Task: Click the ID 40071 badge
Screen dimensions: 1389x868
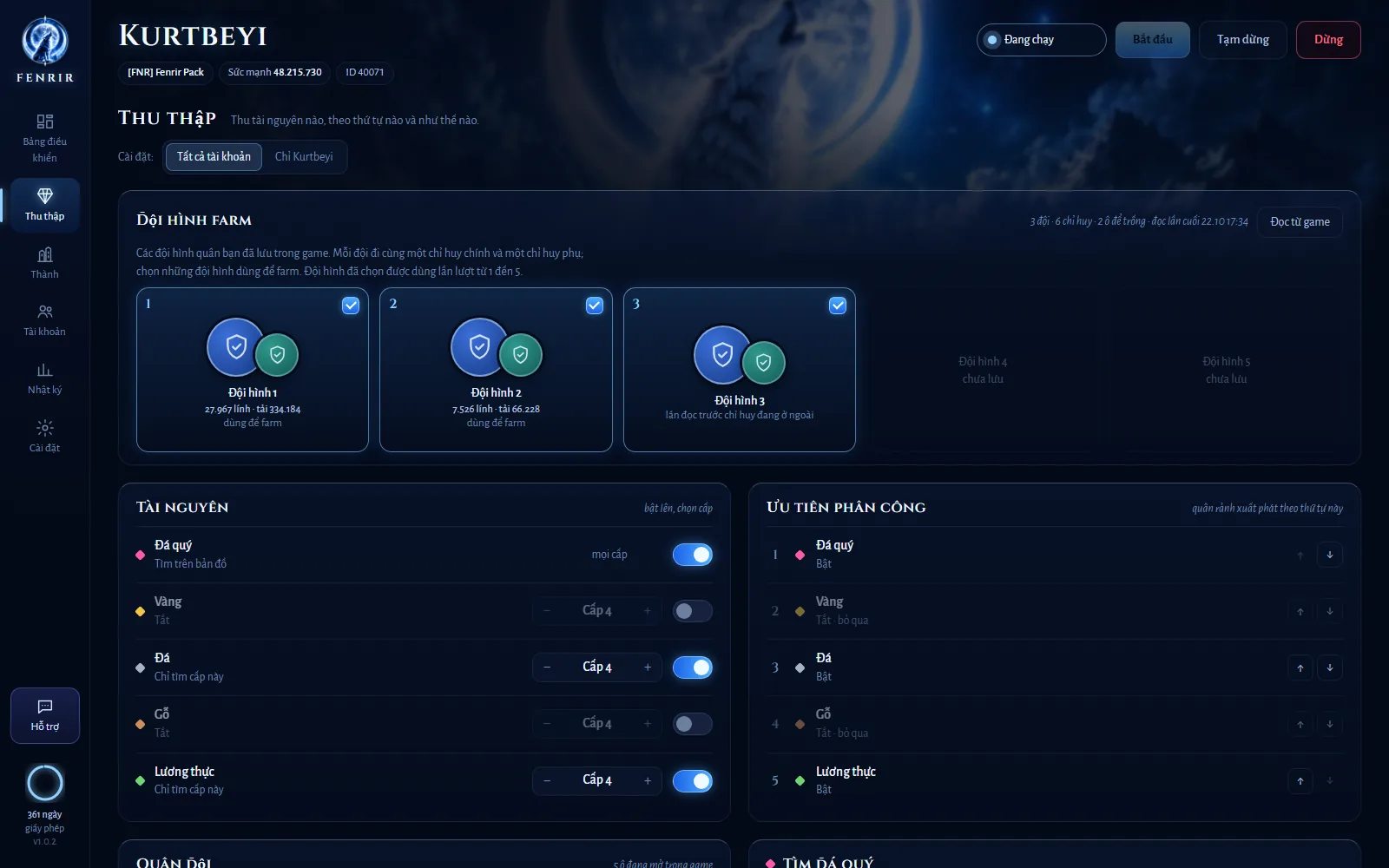Action: (365, 72)
